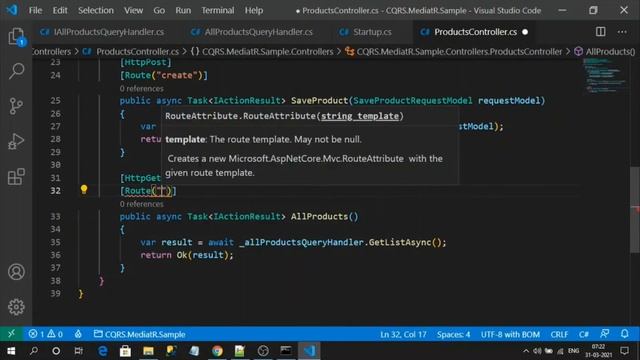Click line number 35 in gutter
Viewport: 640px width, 360px height.
(55, 242)
